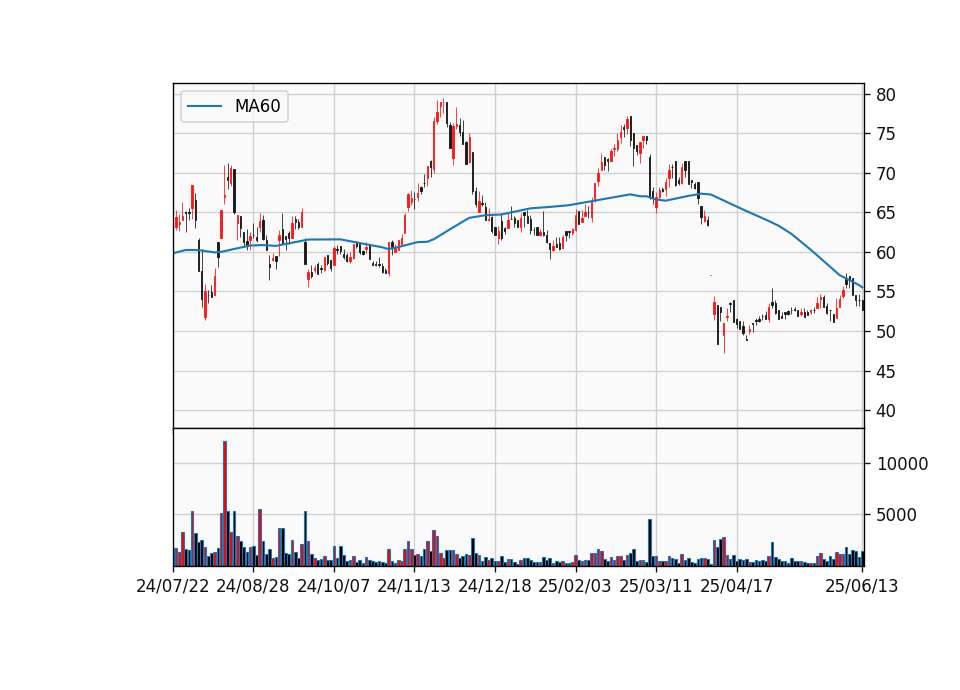
Task: Click the 70 price axis label
Action: [885, 174]
